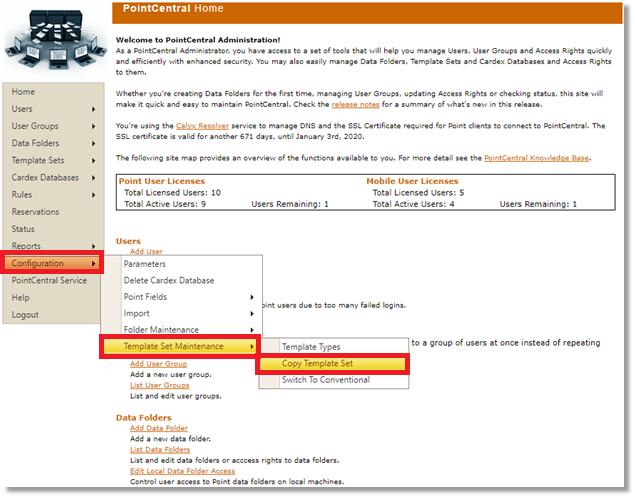Expand the Data Folders submenu arrow
Screen dimensions: 635x498
[x=94, y=144]
